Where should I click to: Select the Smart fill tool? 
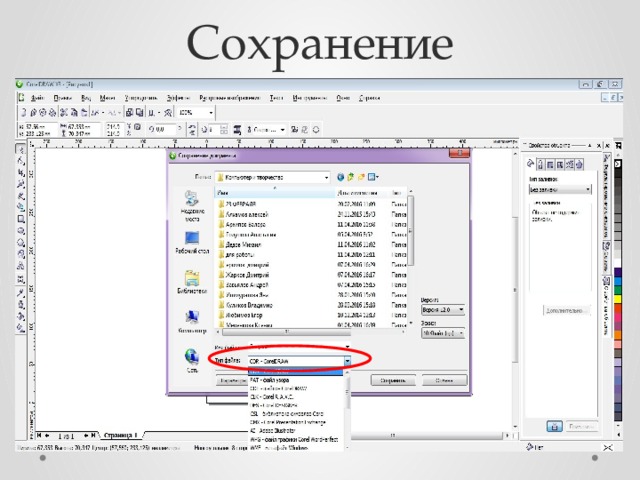pyautogui.click(x=20, y=207)
